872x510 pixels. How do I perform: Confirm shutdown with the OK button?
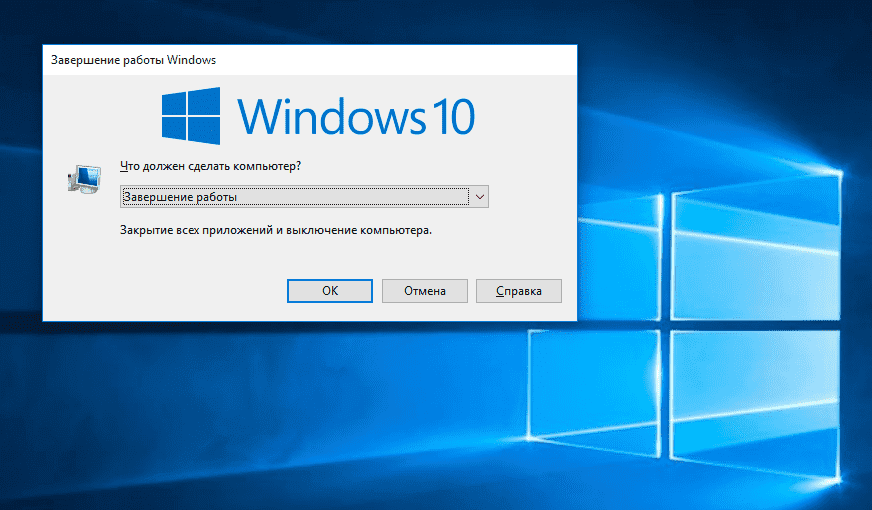[330, 291]
